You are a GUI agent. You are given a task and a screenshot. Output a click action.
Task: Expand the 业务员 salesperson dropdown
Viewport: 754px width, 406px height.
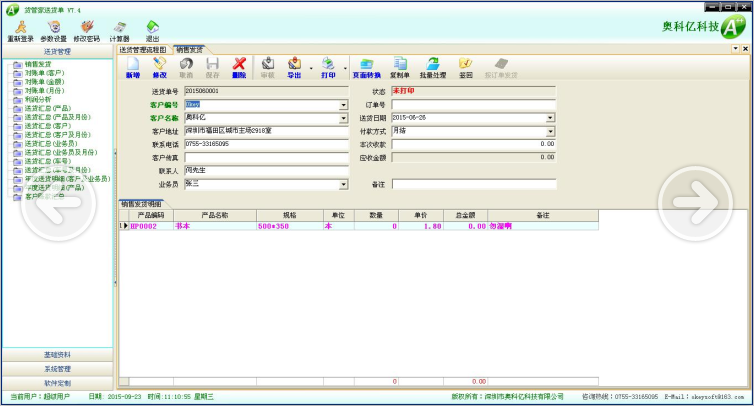point(343,184)
